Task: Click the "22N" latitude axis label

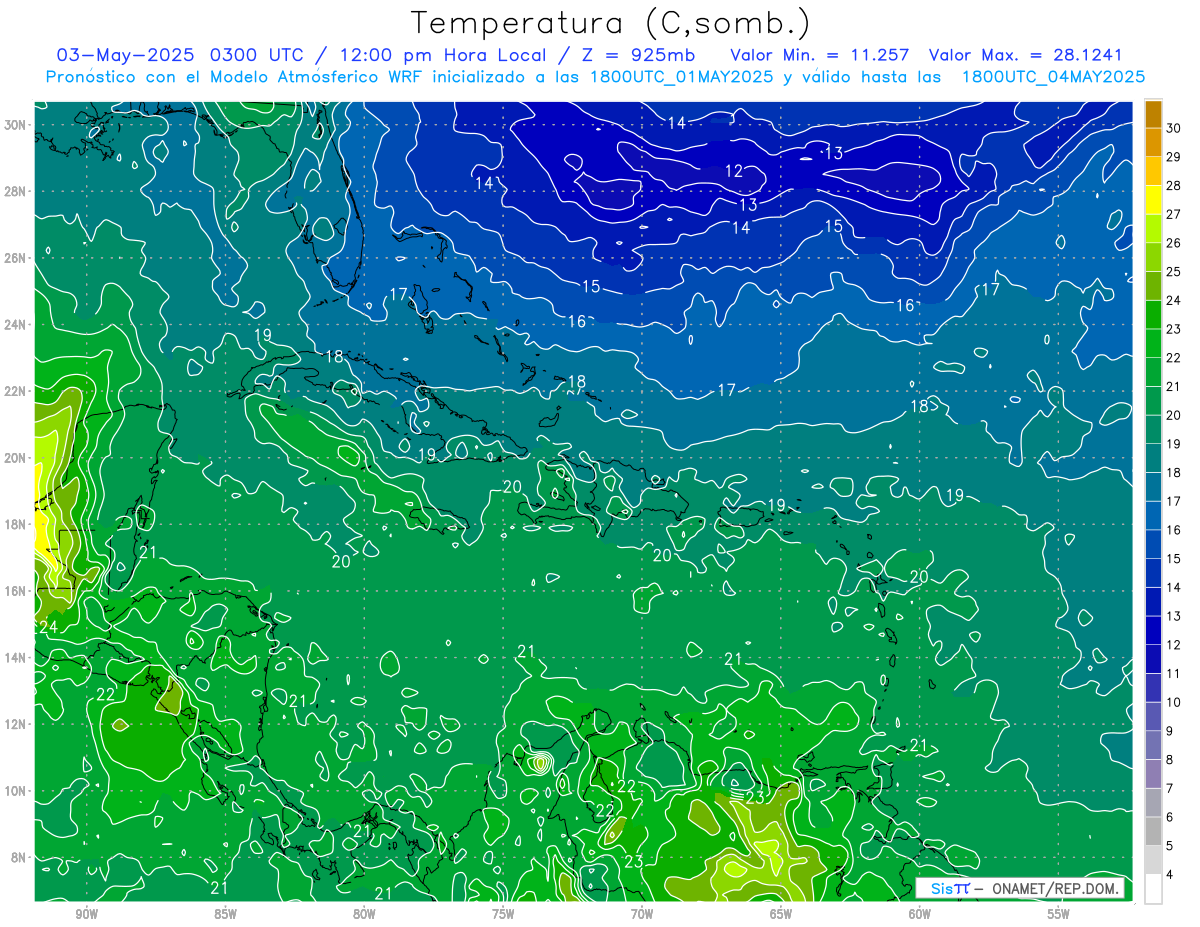Action: 15,391
